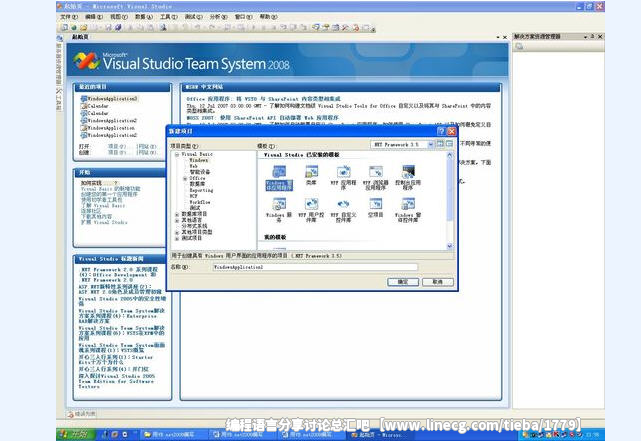Select 智能设备 project type
The width and height of the screenshot is (641, 444).
199,172
